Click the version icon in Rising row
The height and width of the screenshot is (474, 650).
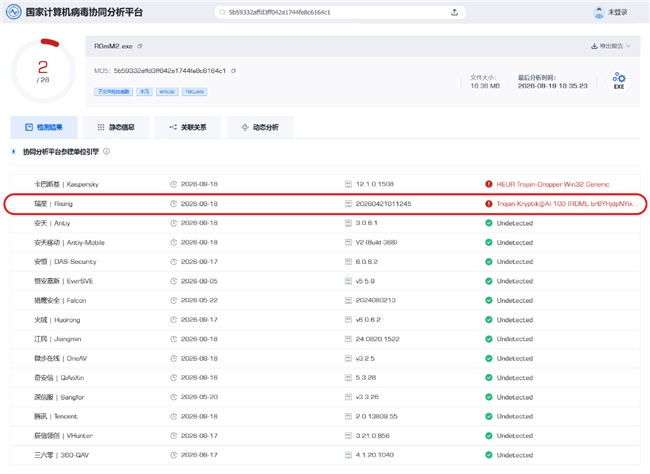(x=348, y=204)
